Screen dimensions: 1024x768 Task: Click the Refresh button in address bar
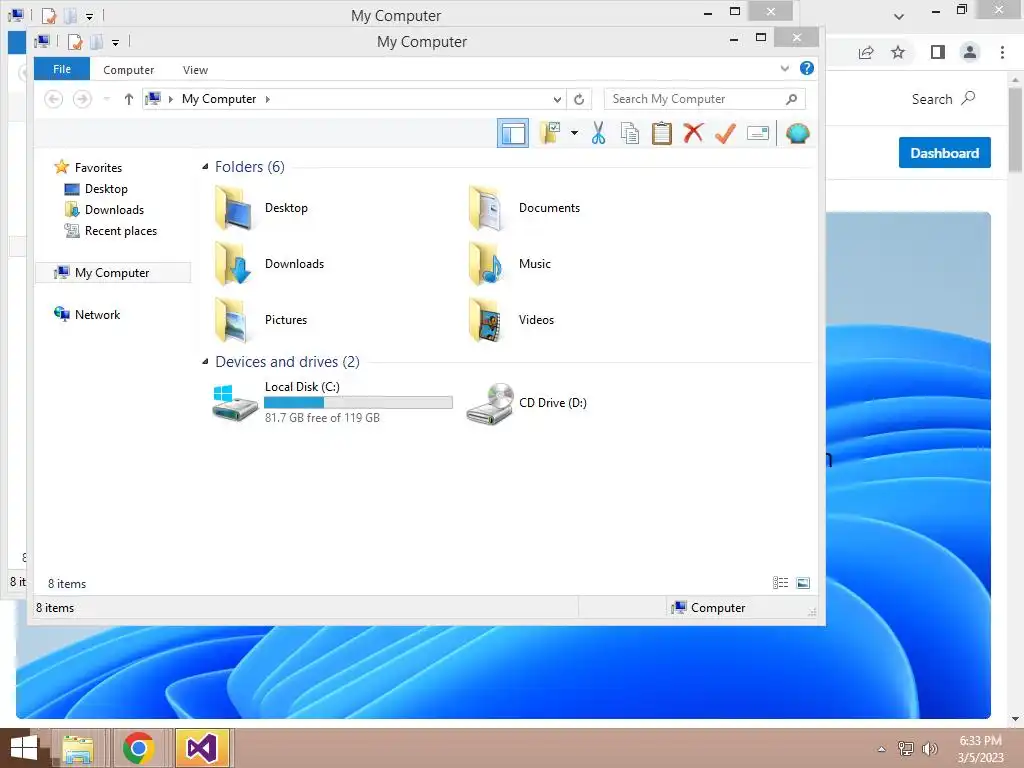[x=579, y=99]
